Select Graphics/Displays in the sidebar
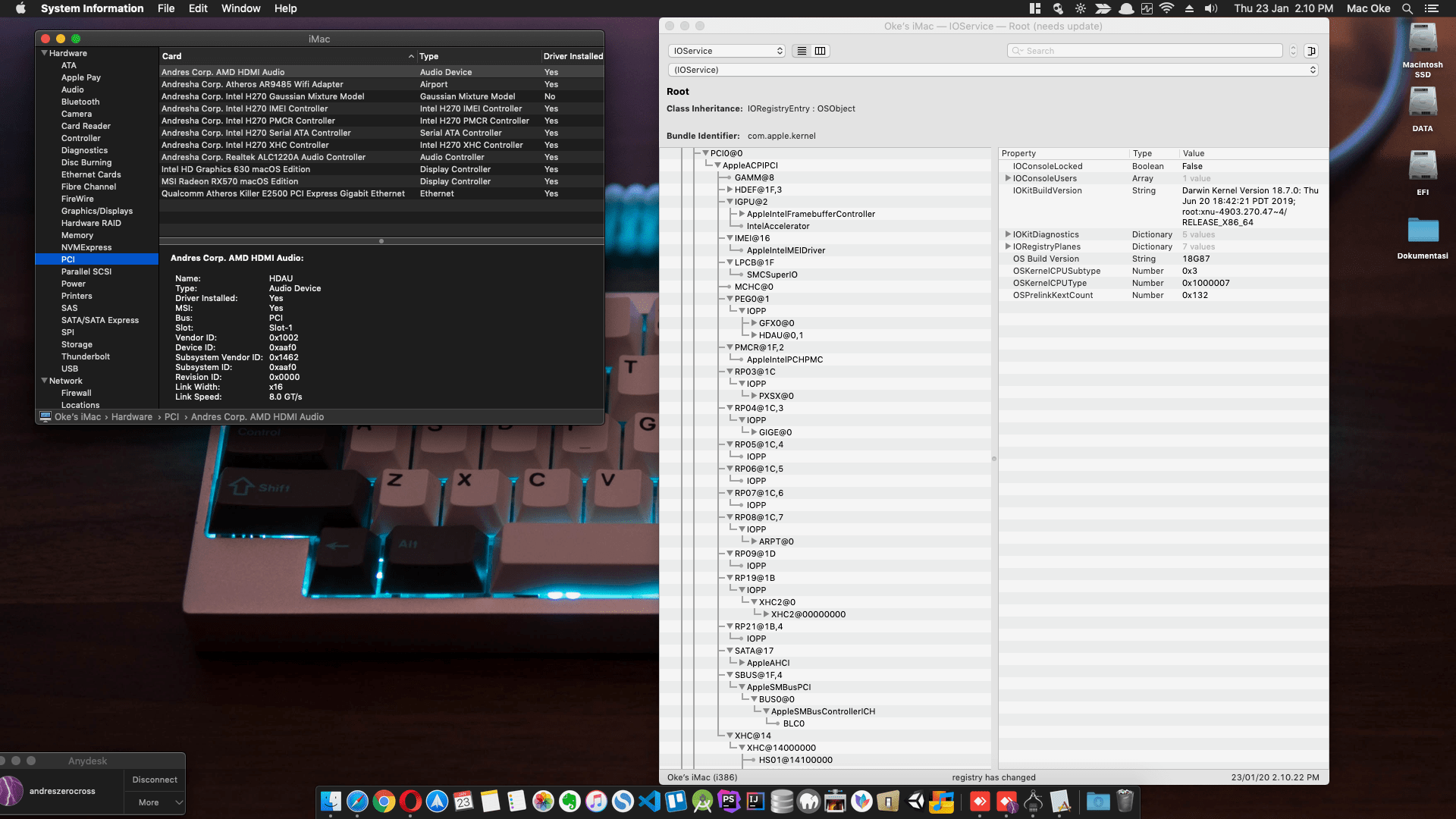 [x=97, y=211]
